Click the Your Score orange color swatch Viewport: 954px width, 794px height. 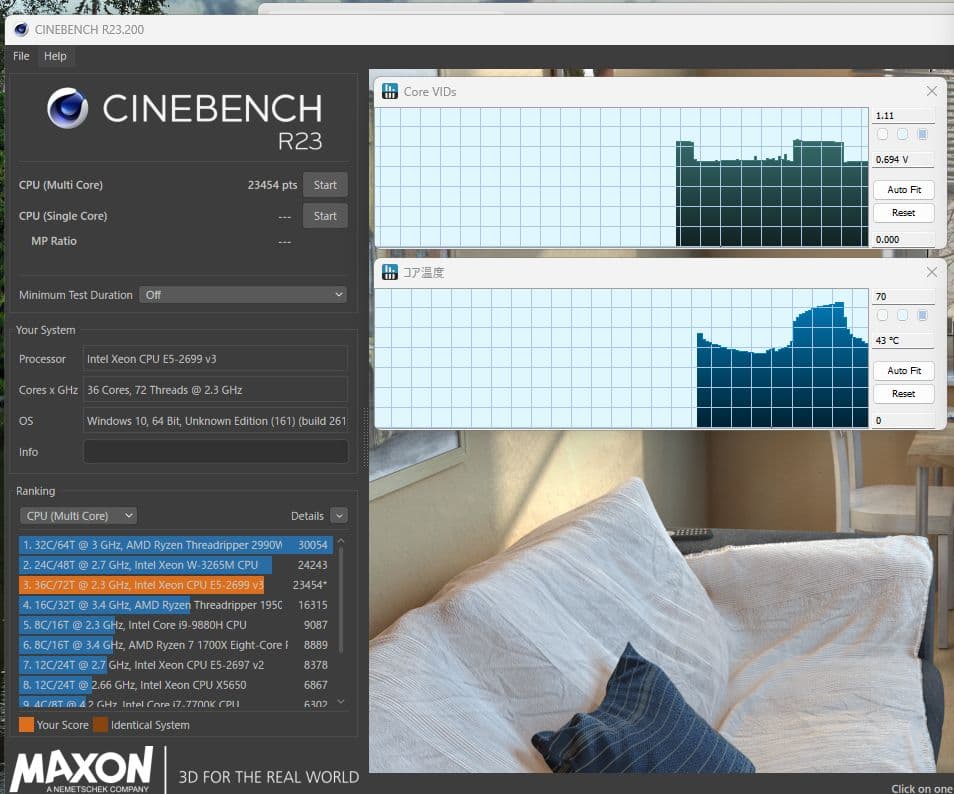(26, 725)
